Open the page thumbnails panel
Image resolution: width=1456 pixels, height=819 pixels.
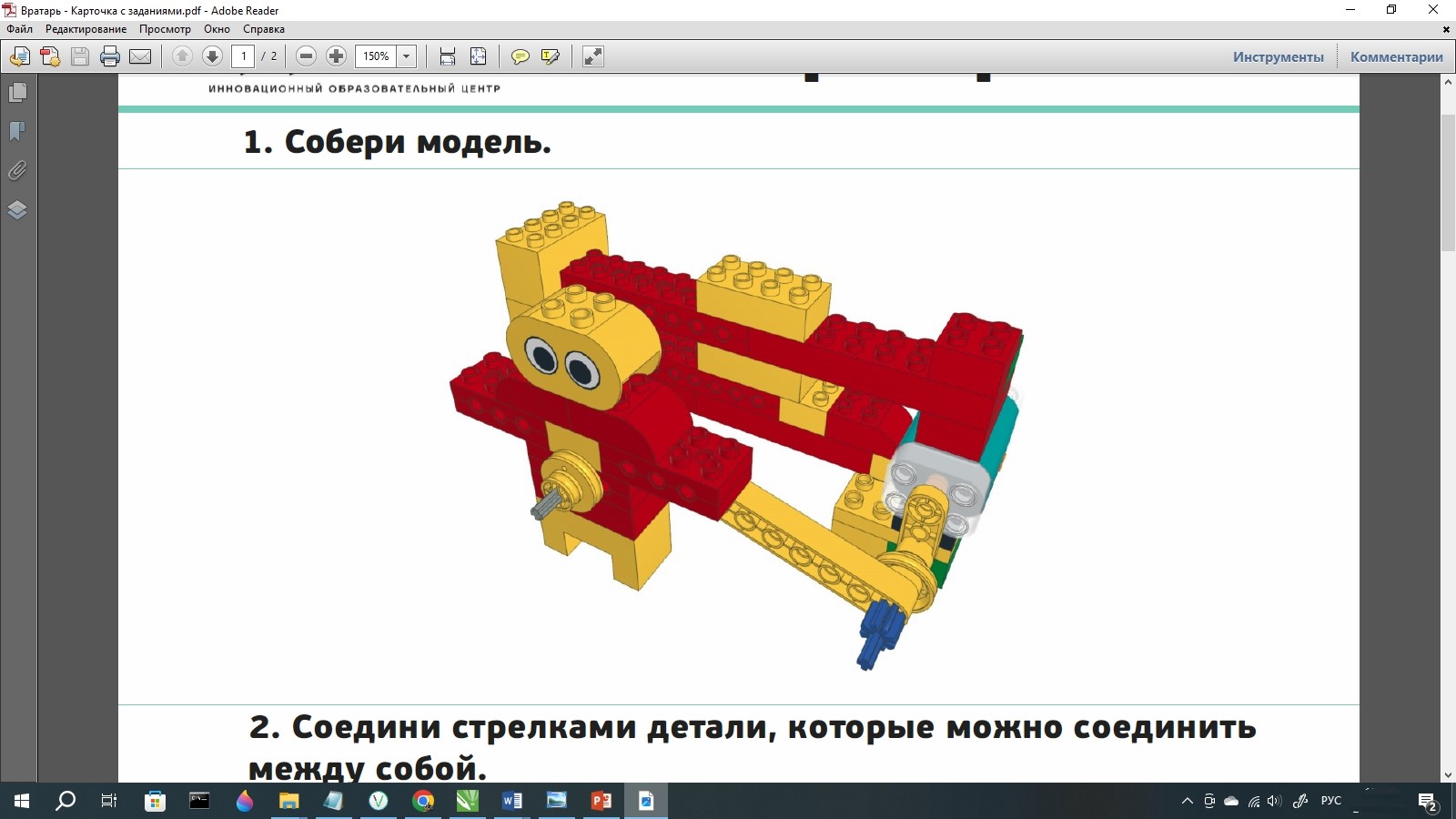coord(17,93)
